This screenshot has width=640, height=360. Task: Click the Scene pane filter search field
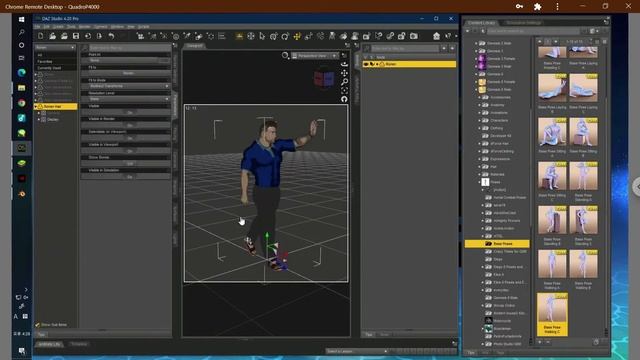(x=404, y=49)
